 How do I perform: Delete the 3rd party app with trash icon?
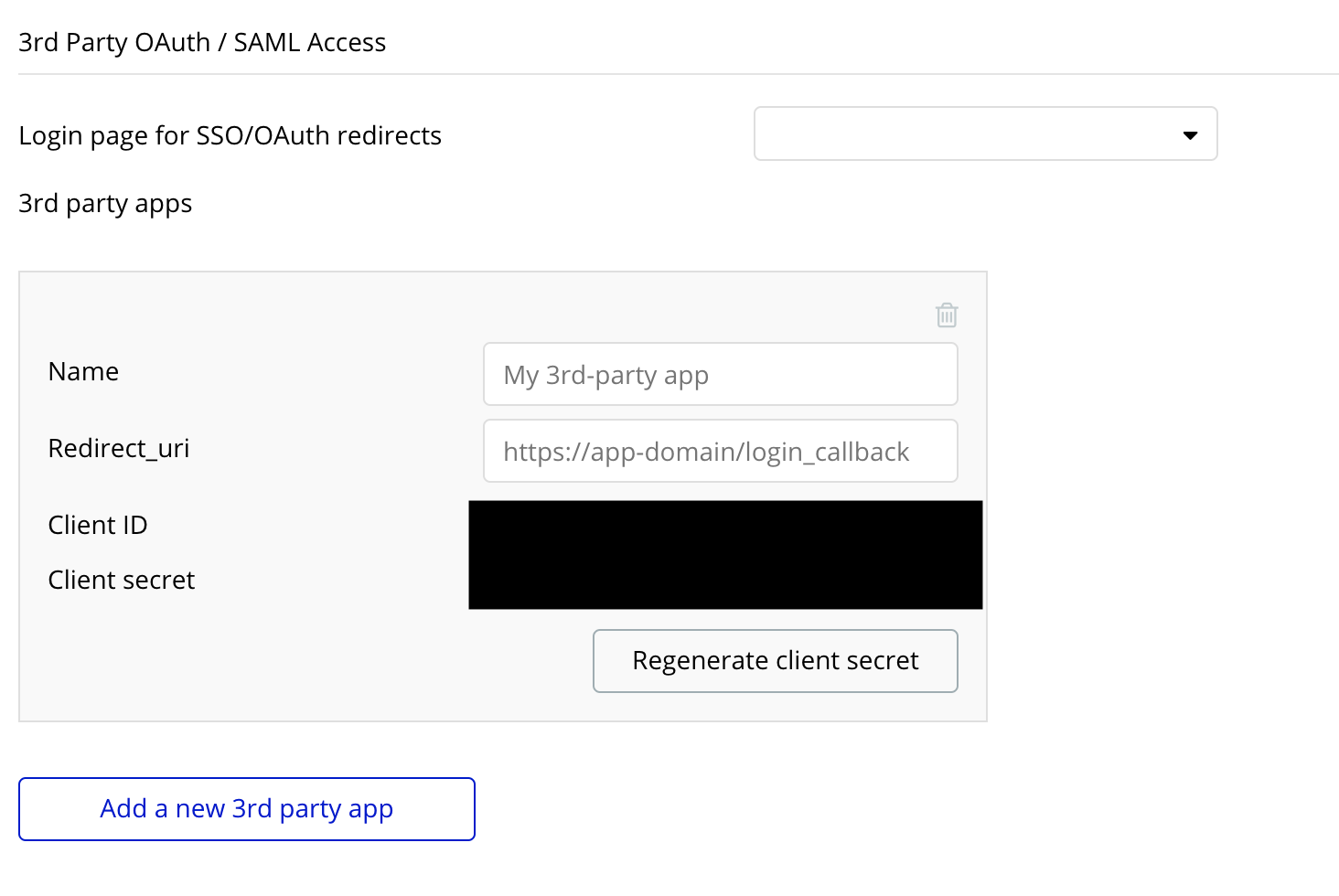947,315
